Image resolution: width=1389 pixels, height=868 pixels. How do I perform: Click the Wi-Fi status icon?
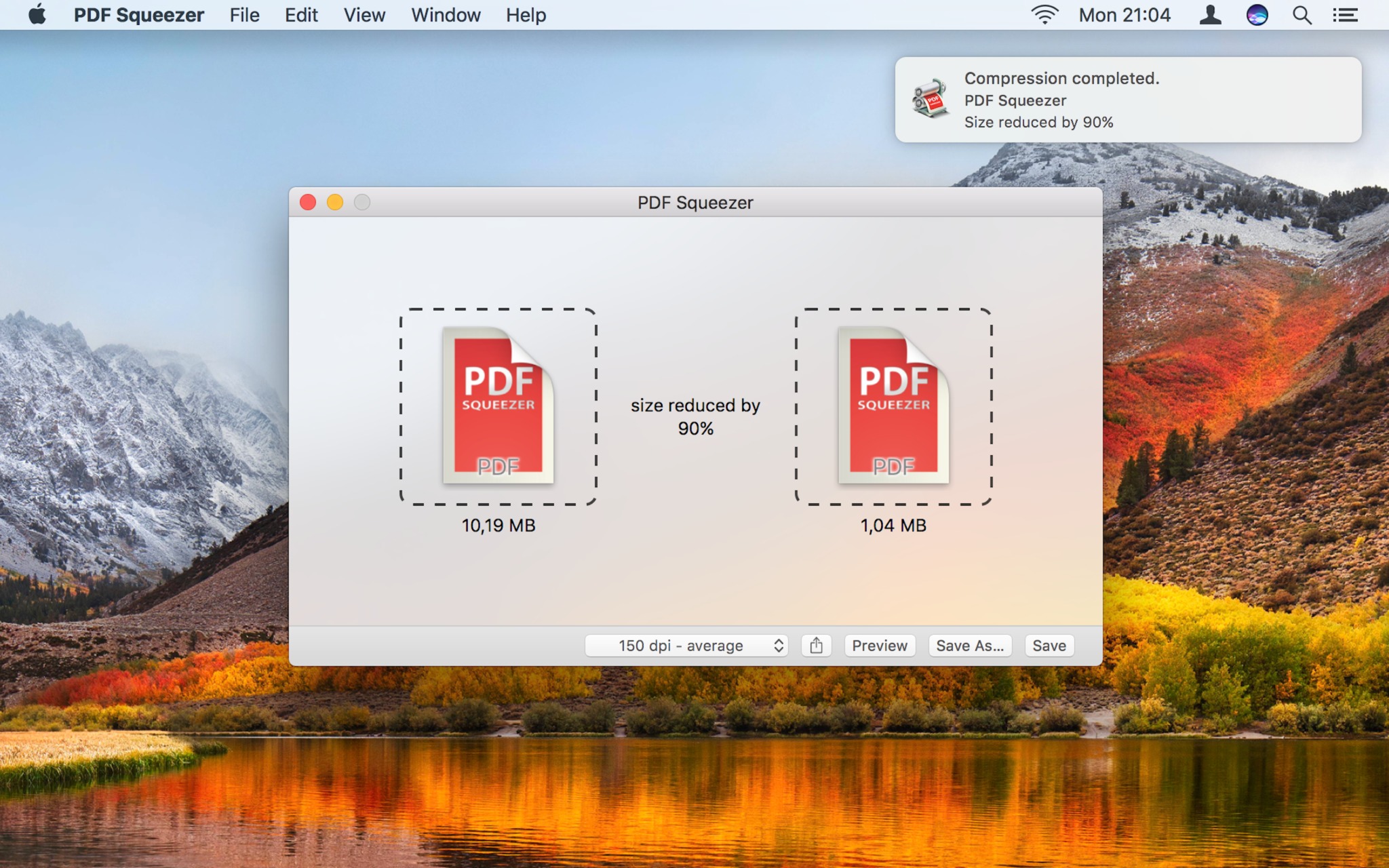[x=1044, y=15]
